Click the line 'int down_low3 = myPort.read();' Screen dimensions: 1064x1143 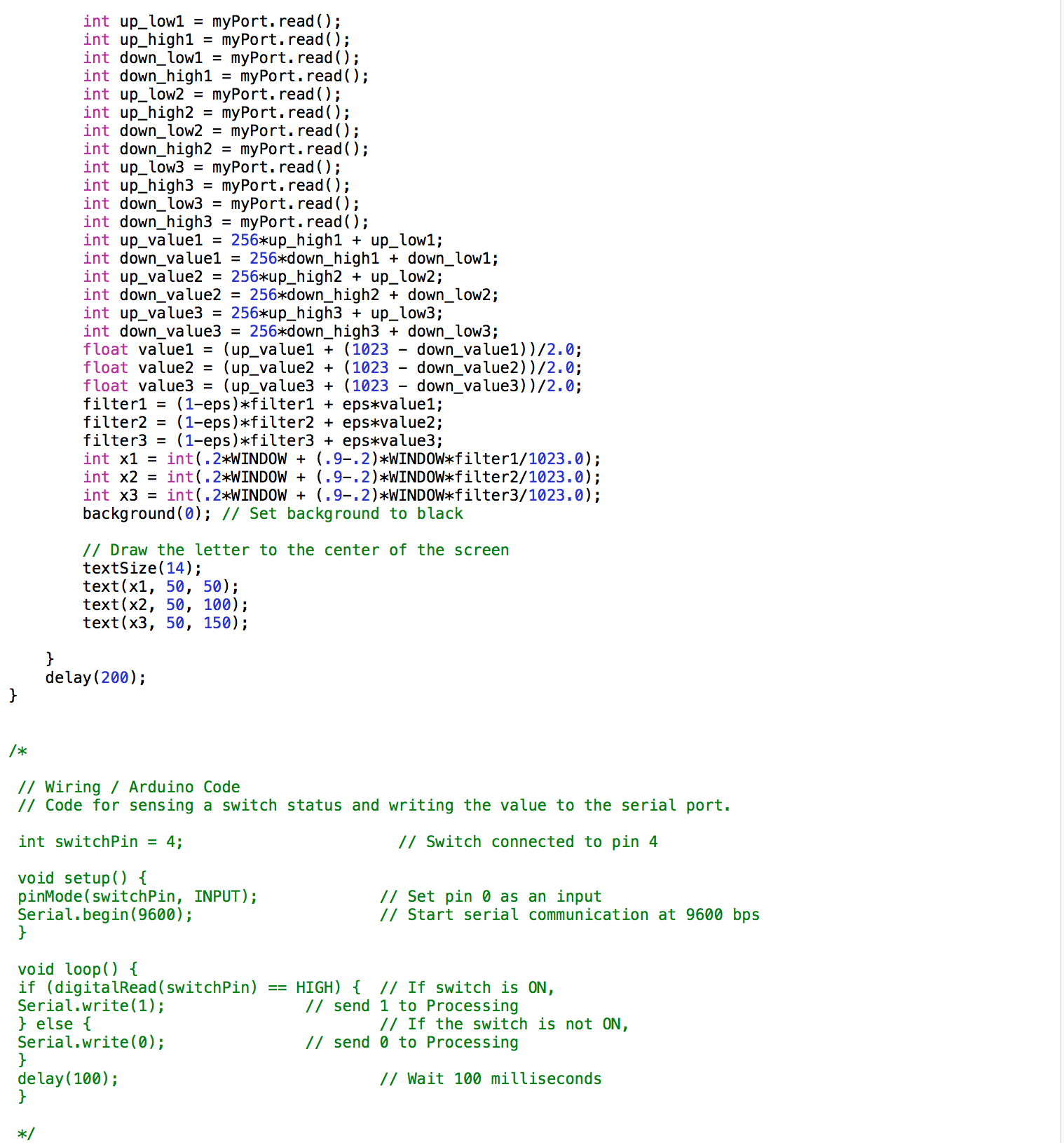[x=221, y=204]
